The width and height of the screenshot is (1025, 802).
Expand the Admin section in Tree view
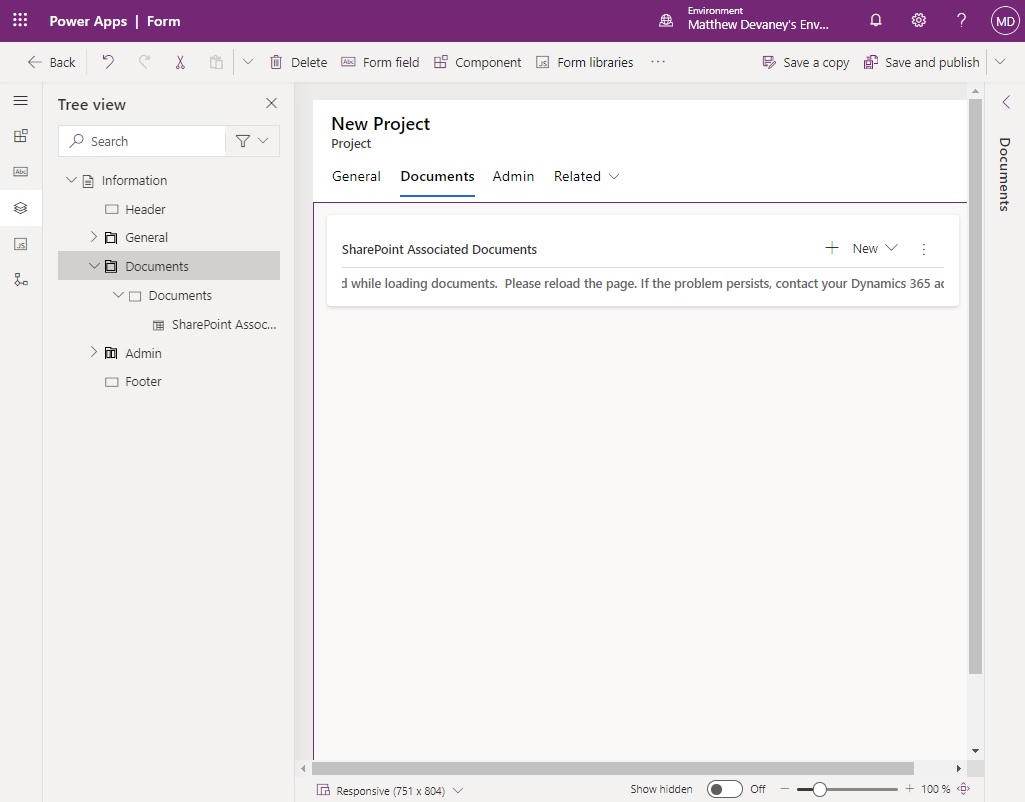coord(93,352)
